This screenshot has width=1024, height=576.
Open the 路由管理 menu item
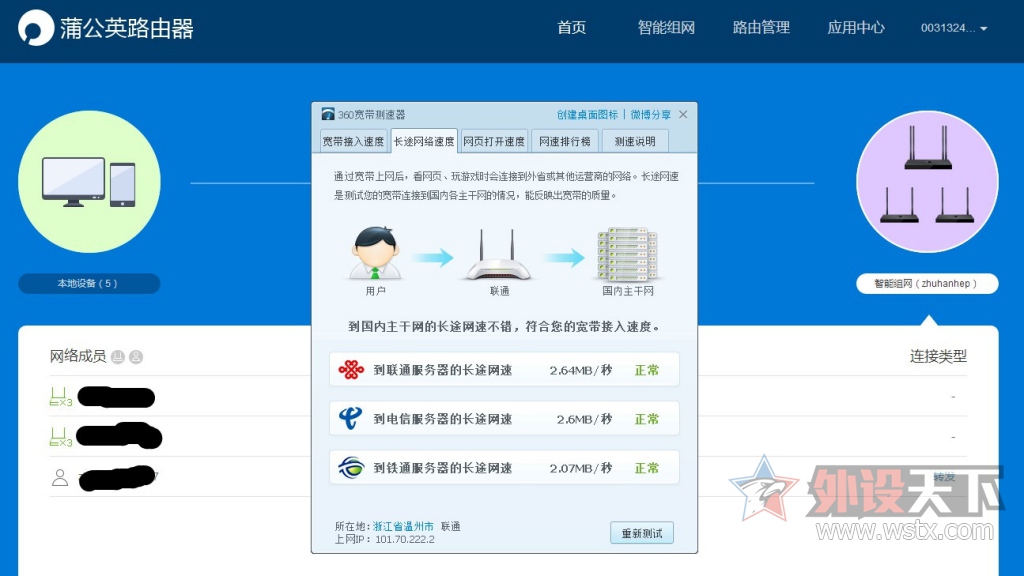[761, 27]
